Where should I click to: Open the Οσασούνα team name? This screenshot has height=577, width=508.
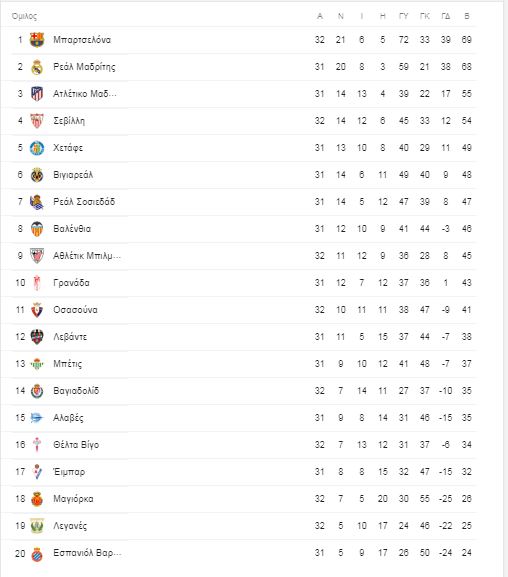[75, 310]
